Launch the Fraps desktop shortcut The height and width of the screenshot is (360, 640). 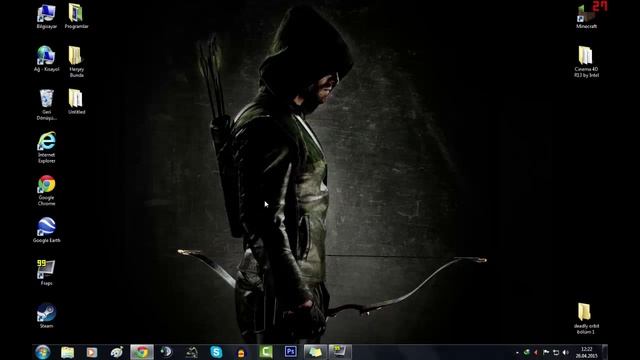47,273
